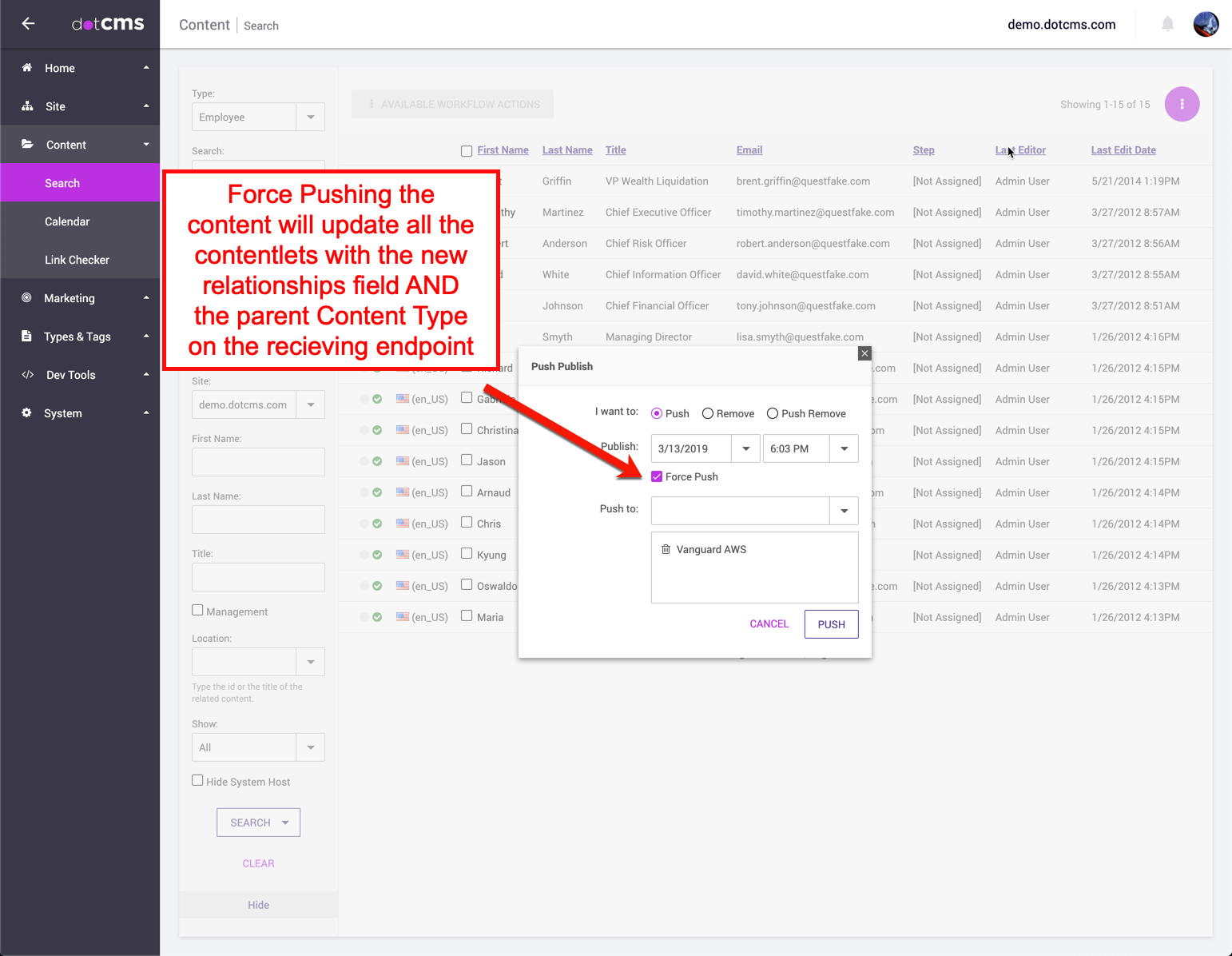Close the Push Publish dialog

(x=864, y=353)
